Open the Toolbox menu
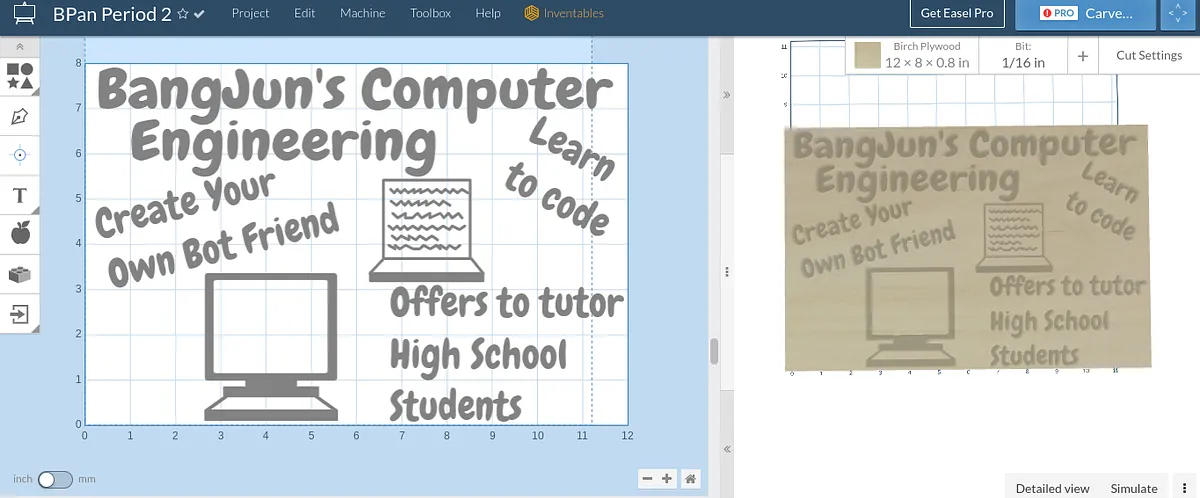1200x498 pixels. [430, 14]
